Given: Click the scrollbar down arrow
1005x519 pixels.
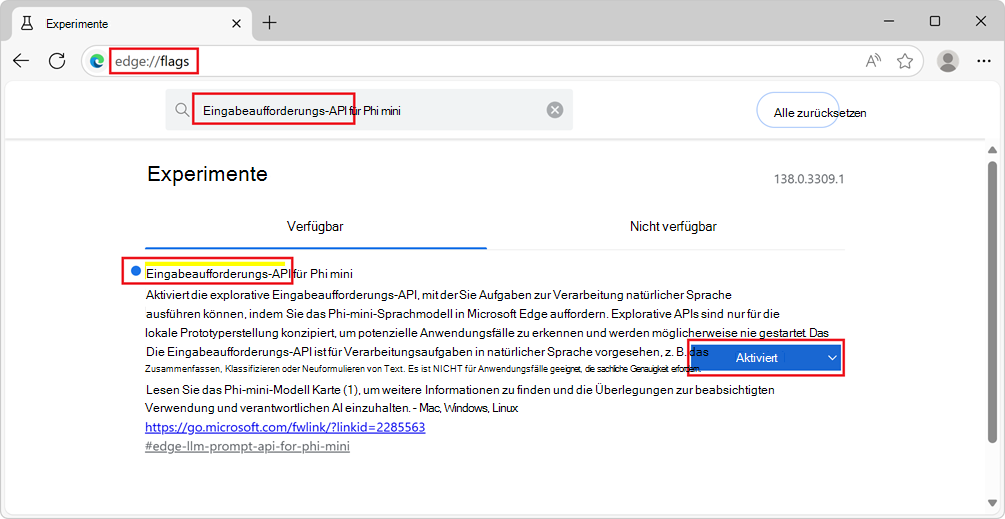Looking at the screenshot, I should [992, 502].
